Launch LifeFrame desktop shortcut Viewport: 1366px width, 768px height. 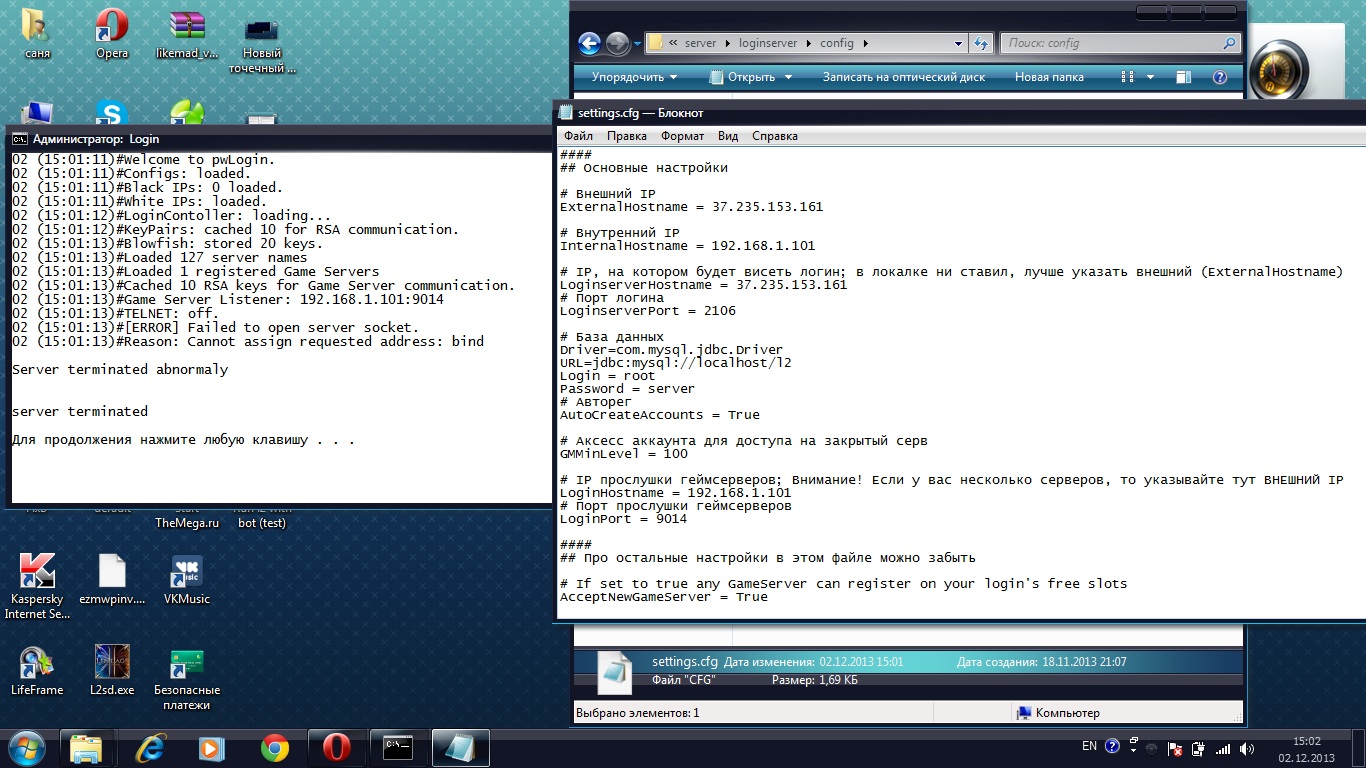pyautogui.click(x=37, y=671)
